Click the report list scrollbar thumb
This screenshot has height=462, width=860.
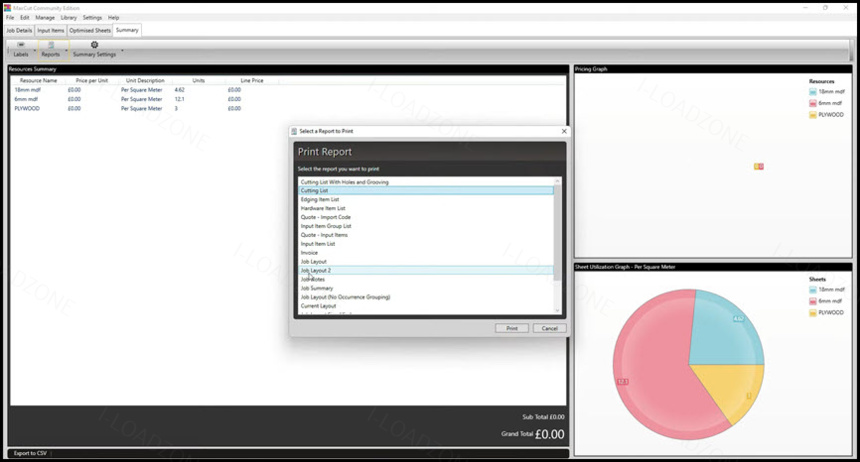pyautogui.click(x=557, y=233)
